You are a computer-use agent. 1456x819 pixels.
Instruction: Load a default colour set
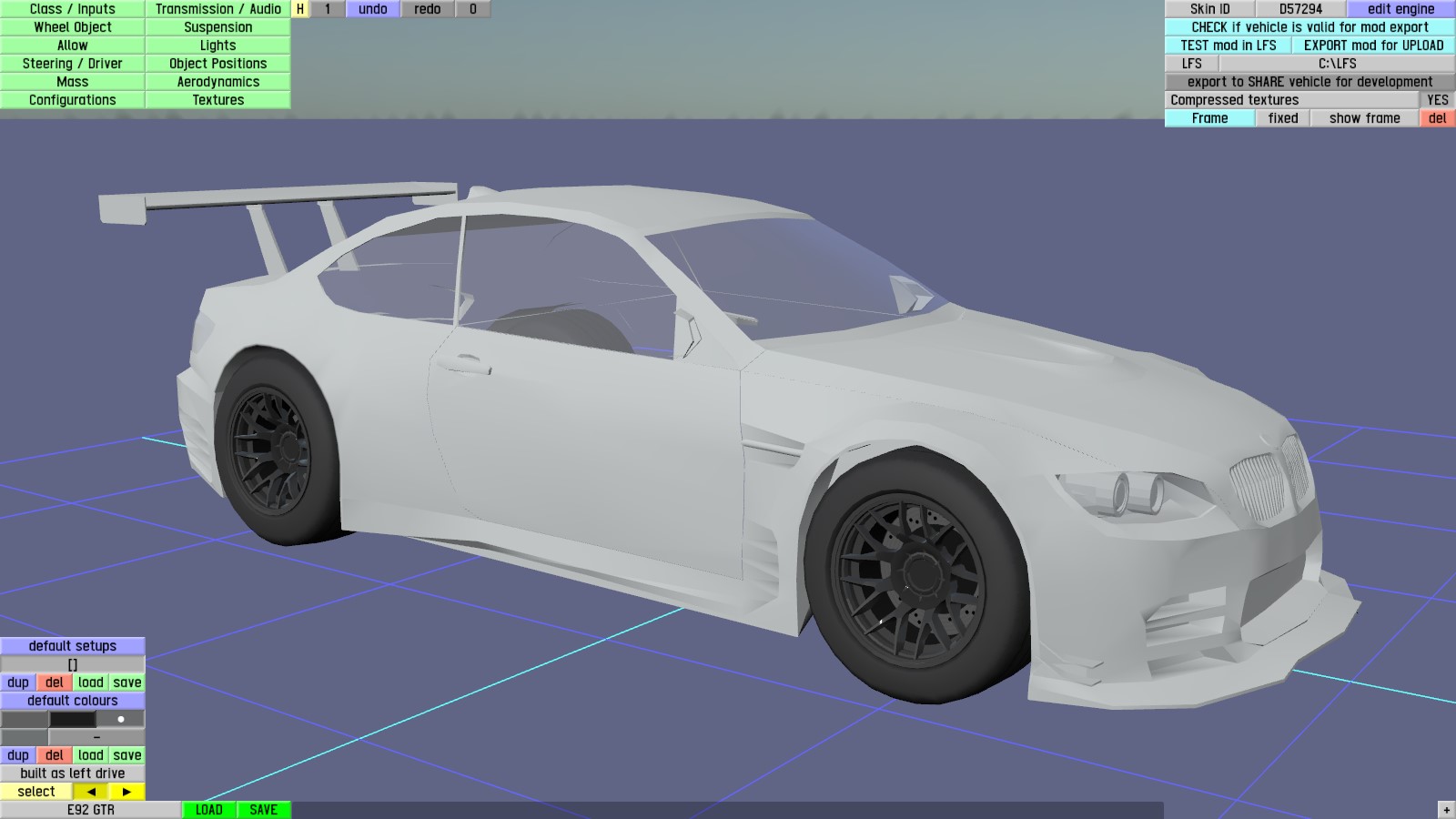pos(91,755)
